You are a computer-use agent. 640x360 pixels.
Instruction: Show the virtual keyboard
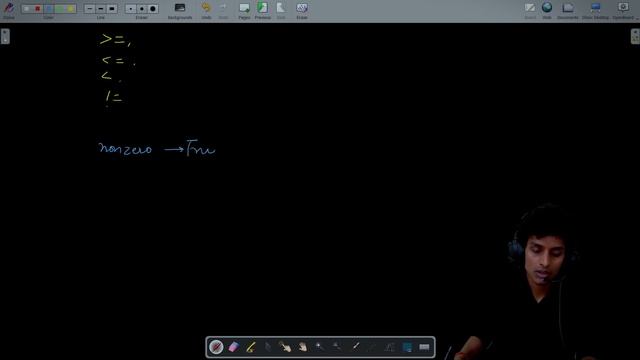tap(424, 347)
